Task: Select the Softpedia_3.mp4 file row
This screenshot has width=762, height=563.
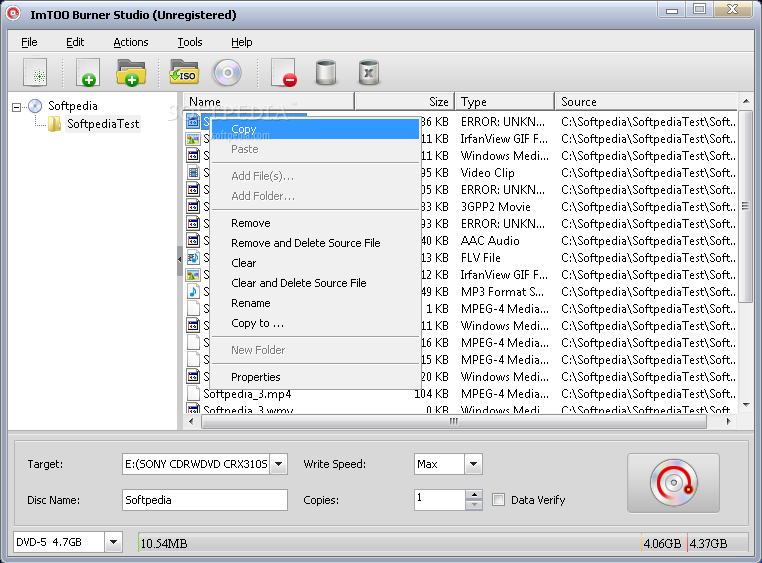Action: [461, 393]
